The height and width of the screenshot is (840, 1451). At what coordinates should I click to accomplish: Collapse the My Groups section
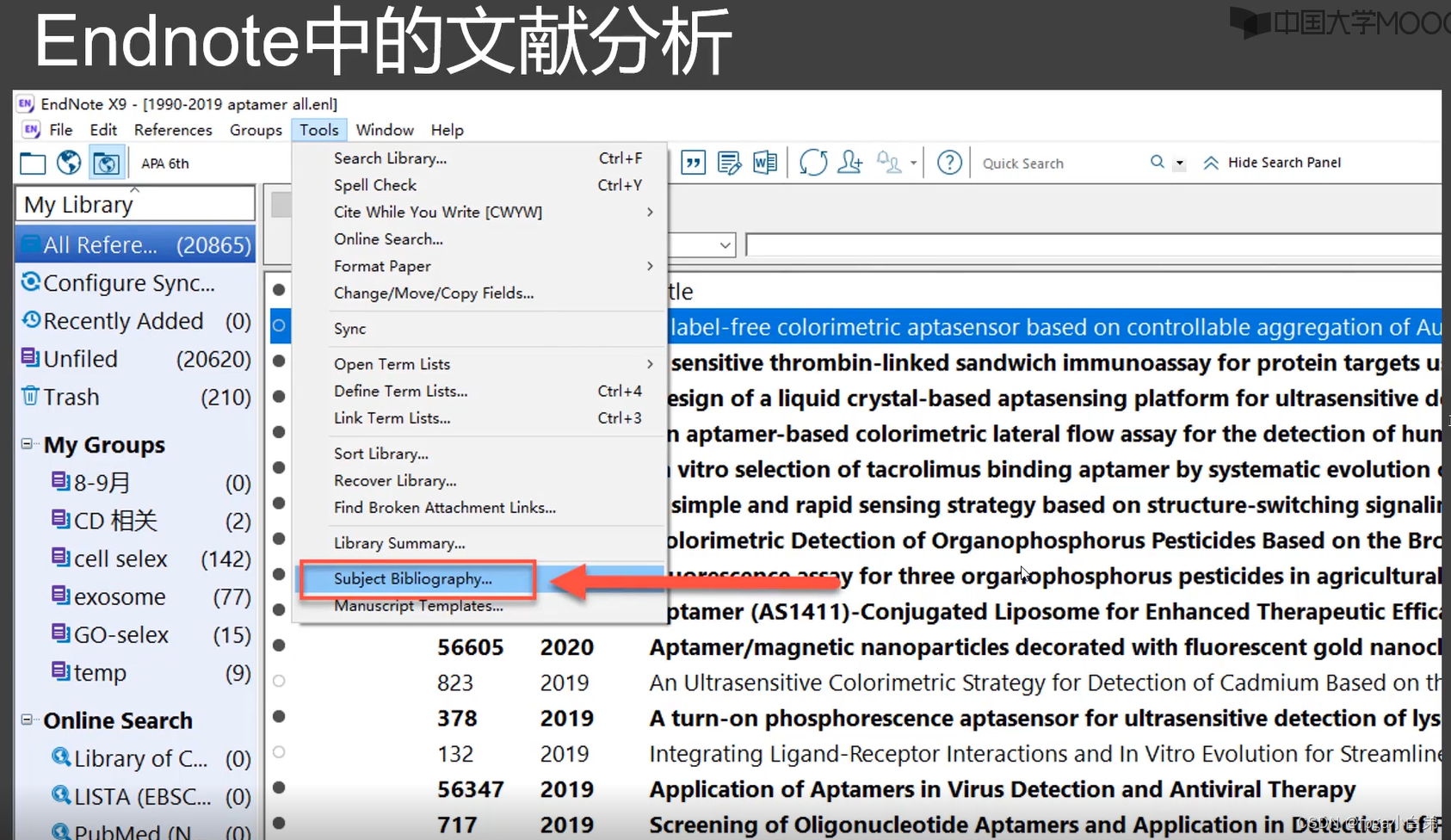pos(27,444)
